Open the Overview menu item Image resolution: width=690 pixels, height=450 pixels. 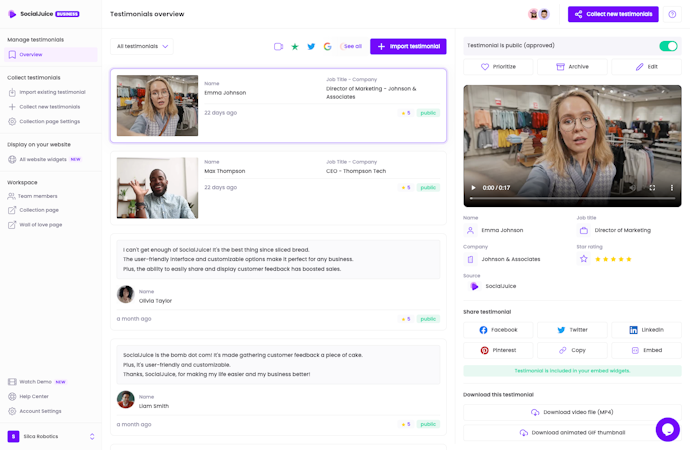(x=51, y=55)
